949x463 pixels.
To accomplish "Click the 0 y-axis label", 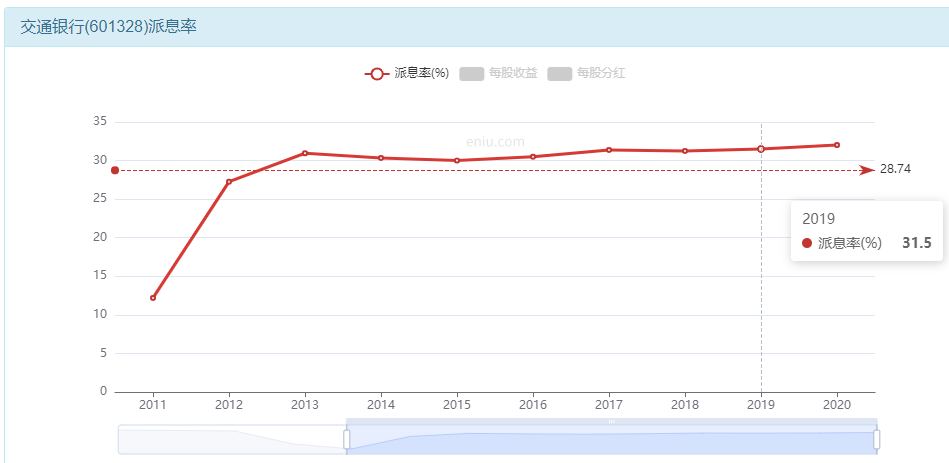I will (x=103, y=392).
